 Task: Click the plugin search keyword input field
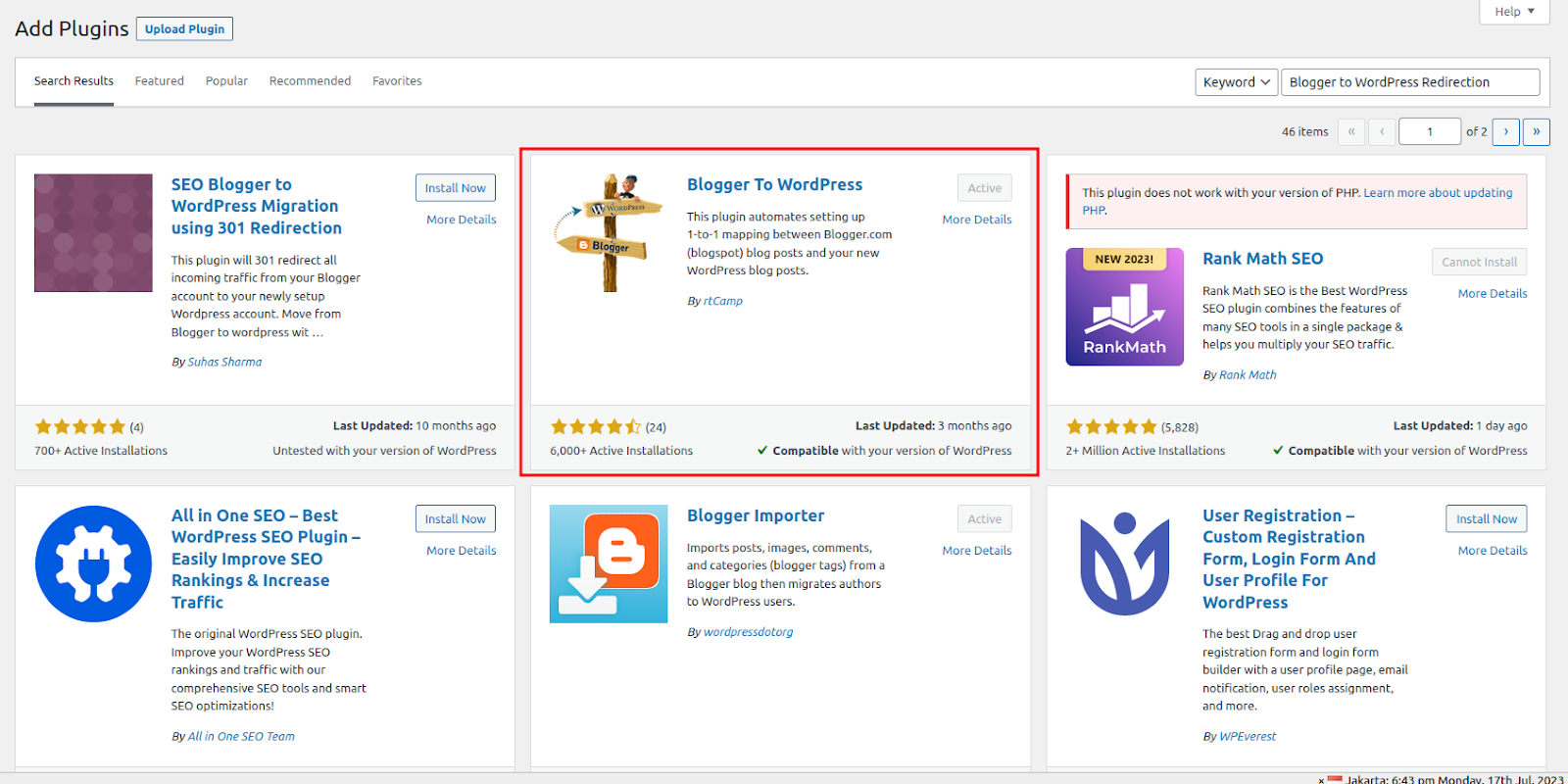pyautogui.click(x=1410, y=82)
